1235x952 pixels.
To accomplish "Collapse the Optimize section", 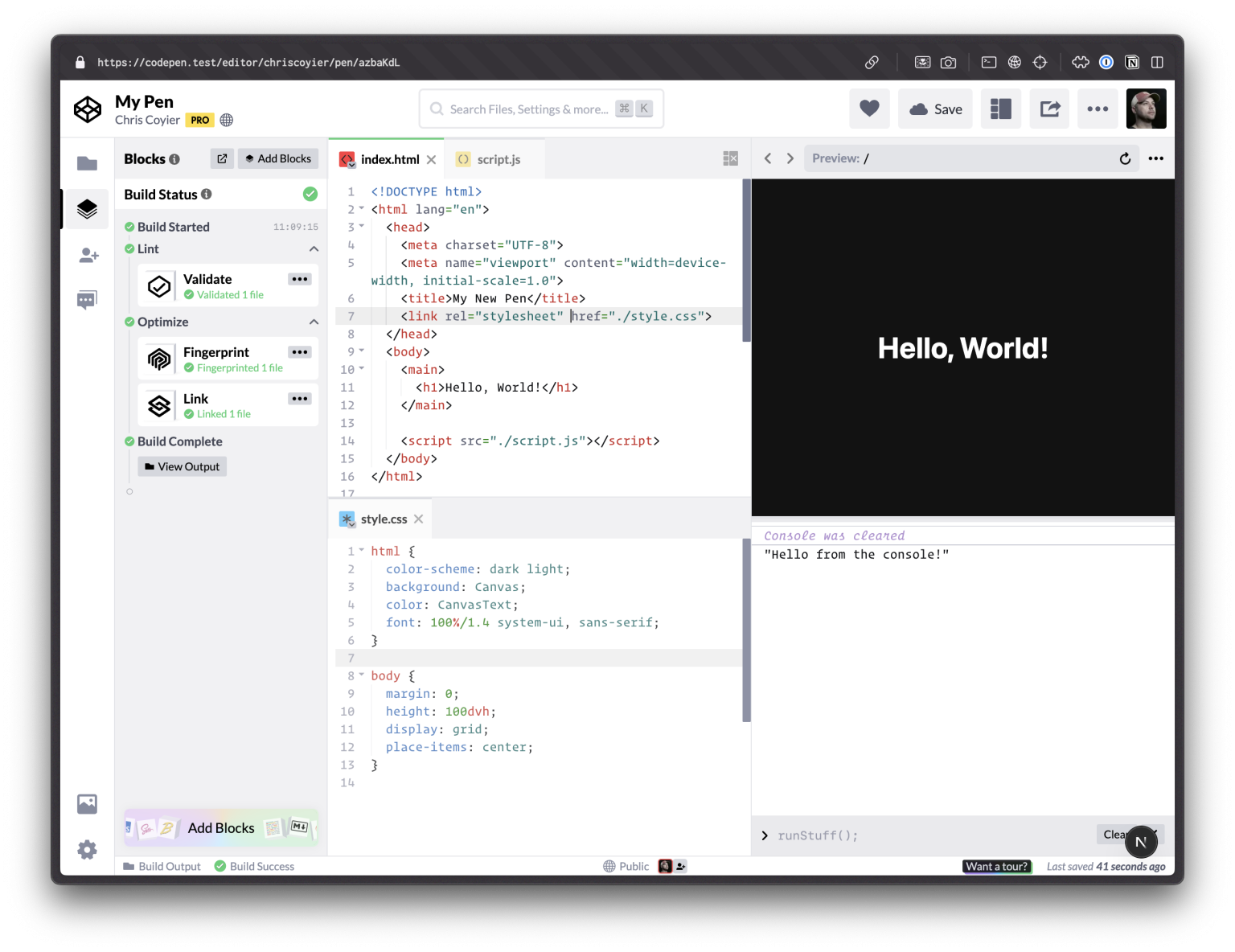I will coord(314,322).
